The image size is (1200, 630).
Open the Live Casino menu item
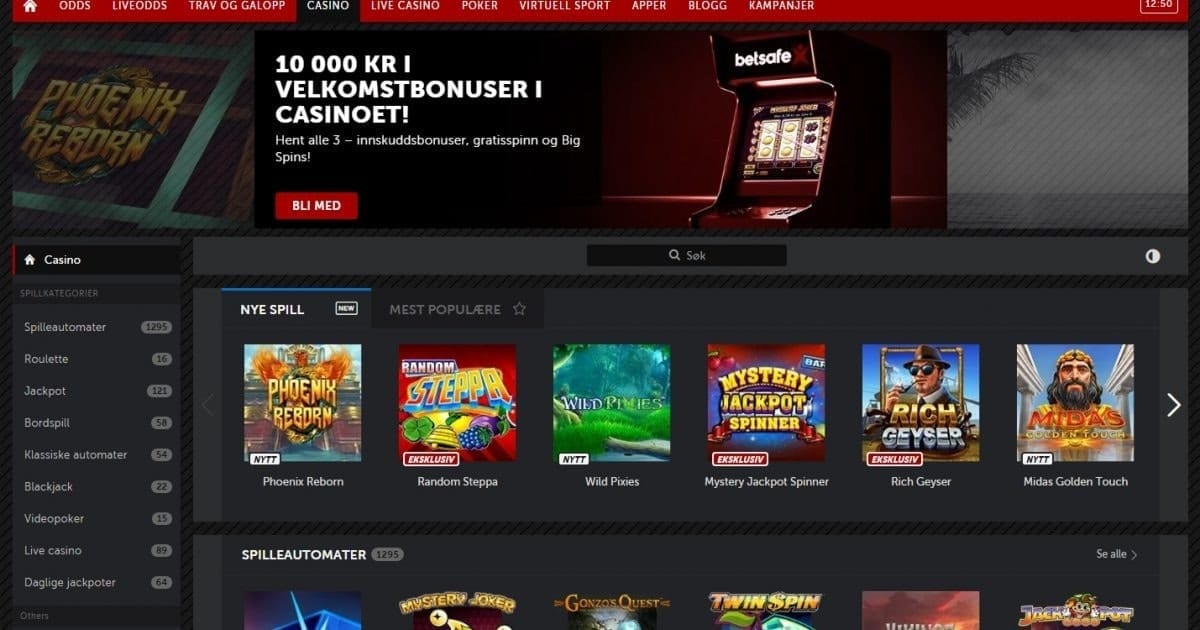(x=405, y=6)
